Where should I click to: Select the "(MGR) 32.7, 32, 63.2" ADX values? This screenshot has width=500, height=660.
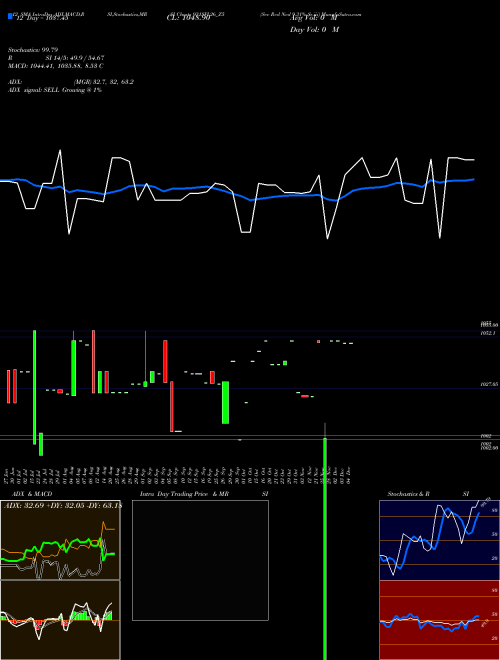[104, 82]
